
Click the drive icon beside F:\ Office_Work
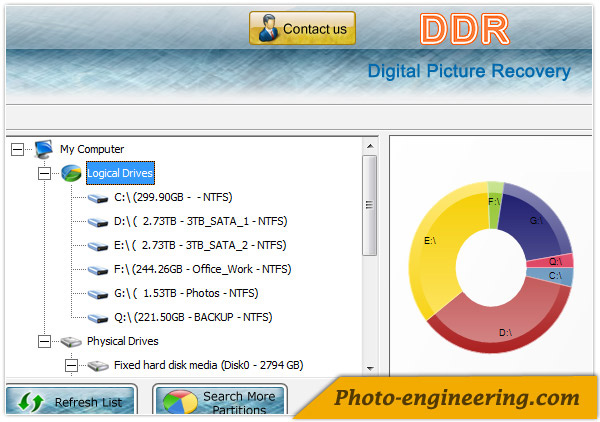pyautogui.click(x=98, y=270)
